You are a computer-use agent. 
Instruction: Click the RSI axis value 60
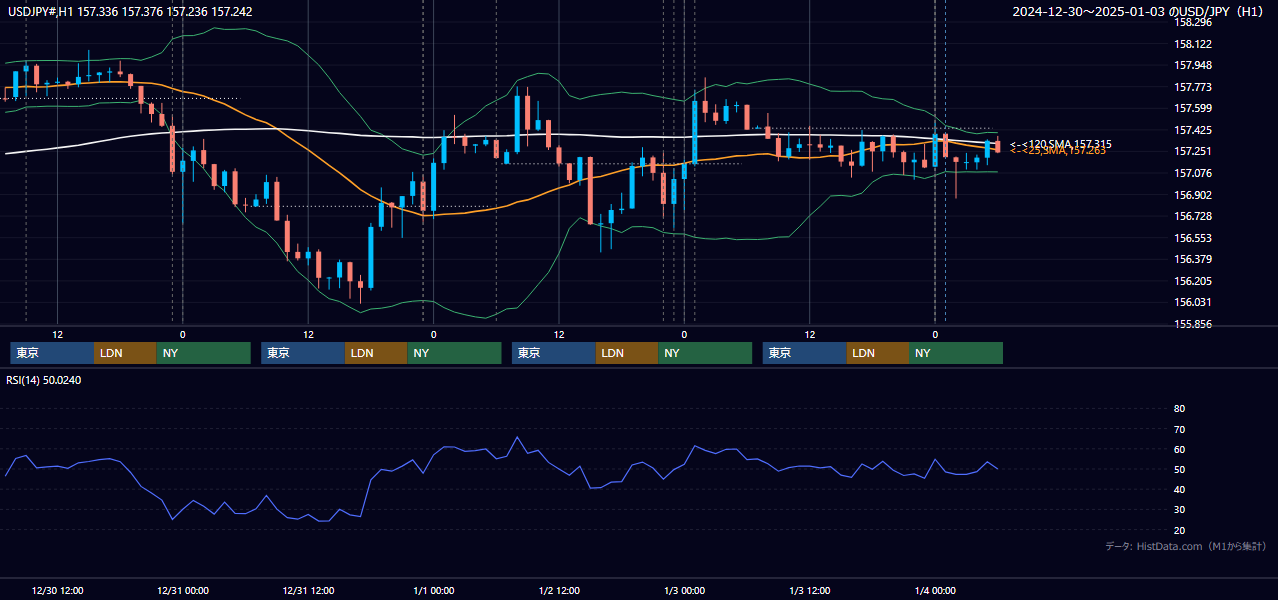tap(1179, 449)
